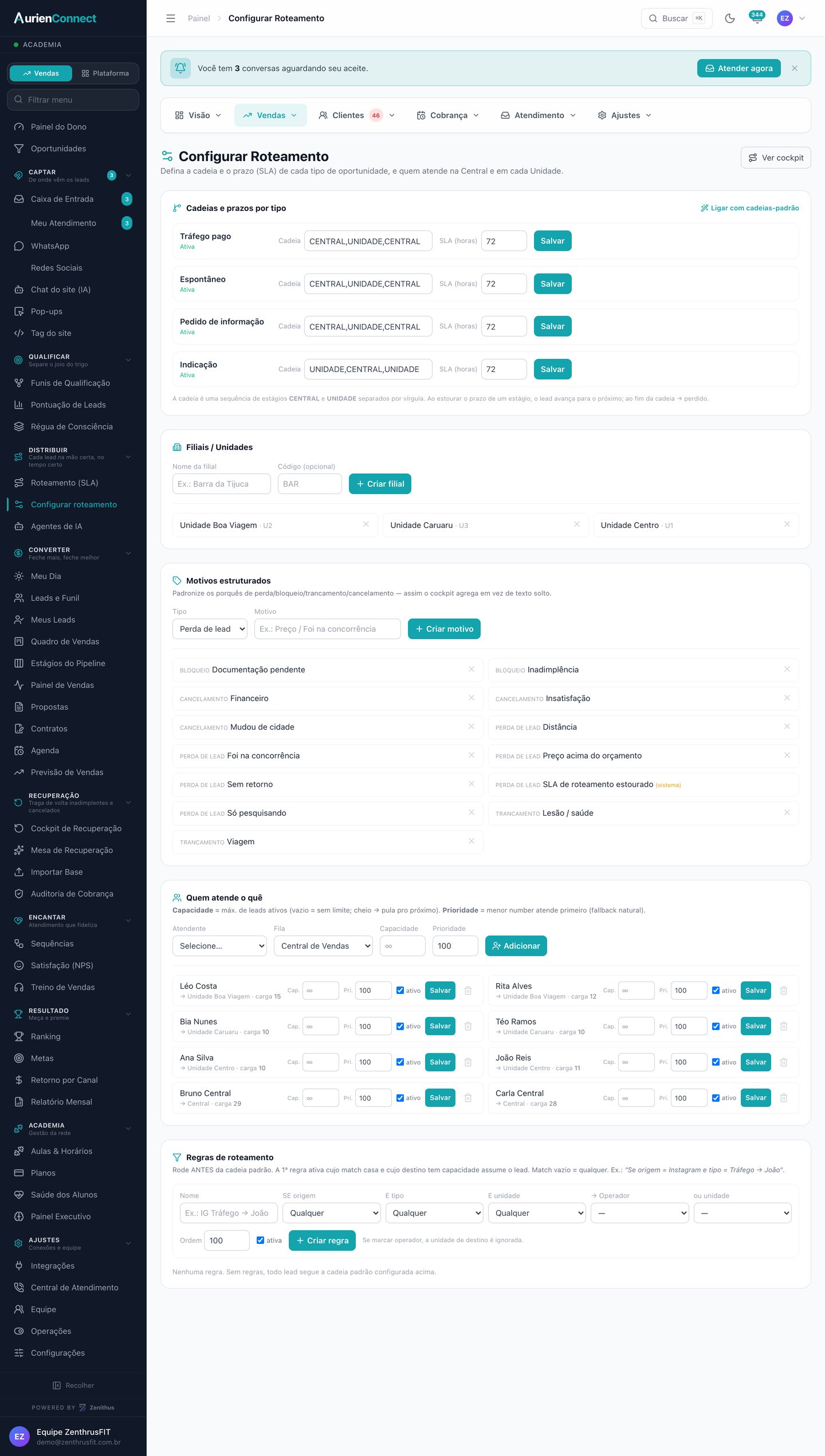Delete Ana Silva attendant trash icon
The image size is (825, 1456).
click(468, 1062)
